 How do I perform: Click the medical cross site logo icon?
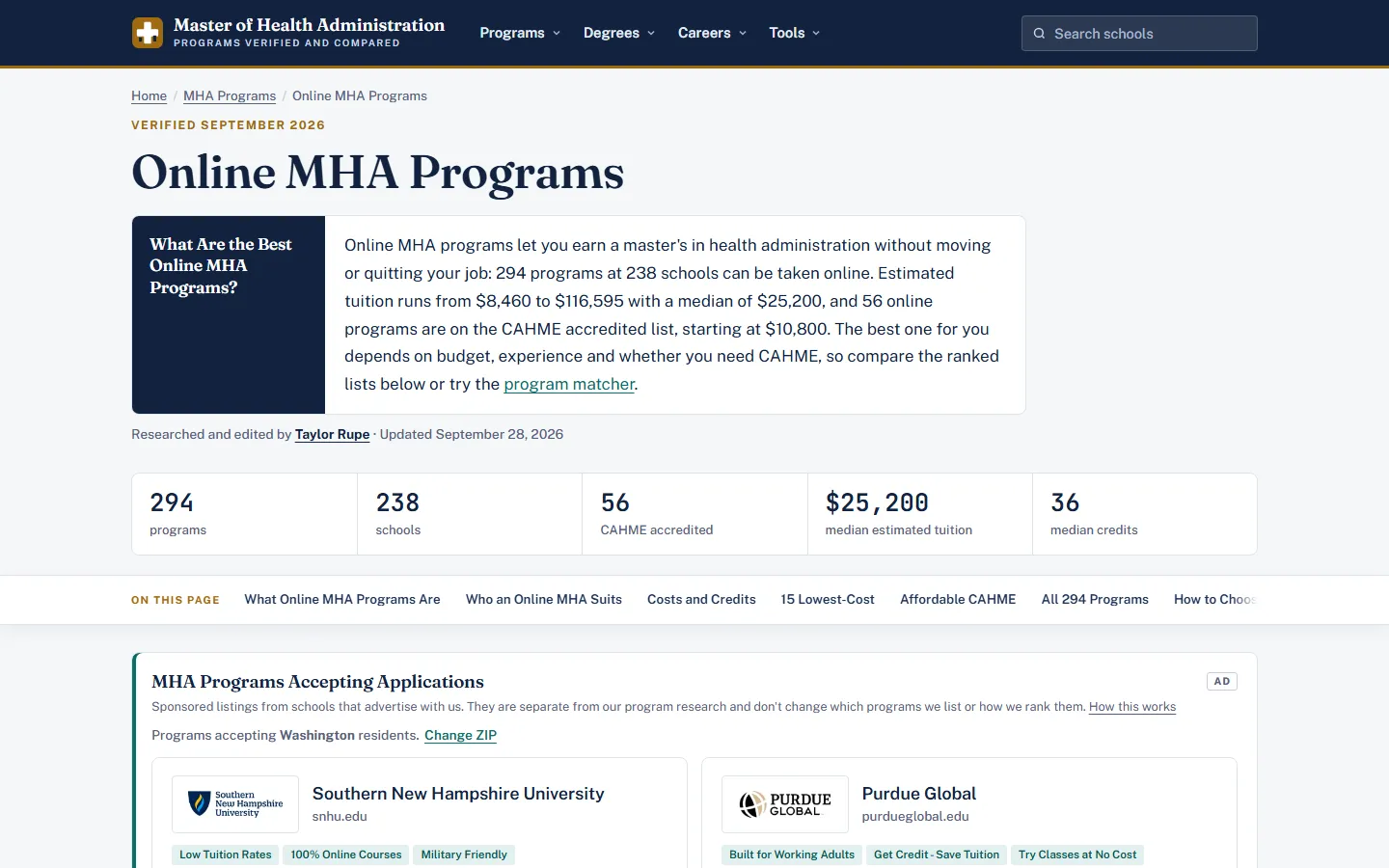coord(148,33)
